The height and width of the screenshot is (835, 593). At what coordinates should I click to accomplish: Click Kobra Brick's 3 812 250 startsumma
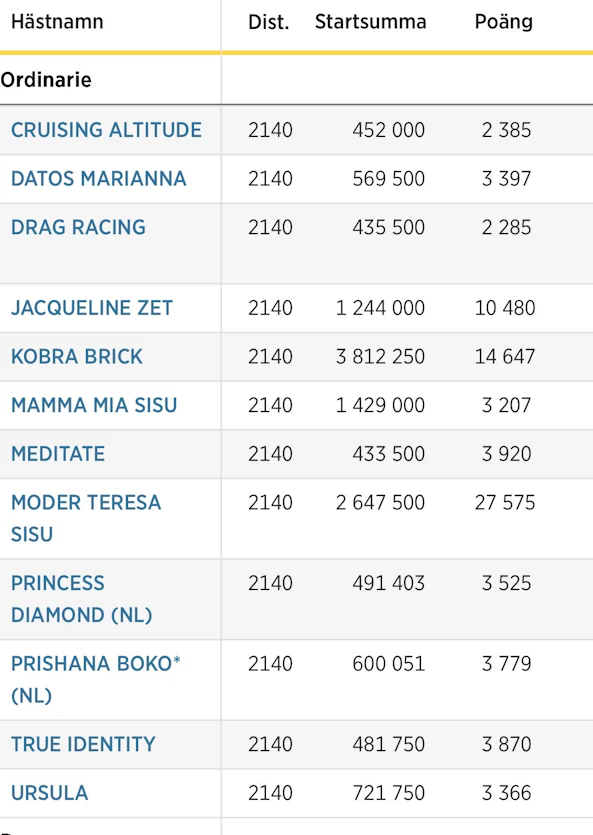point(380,356)
